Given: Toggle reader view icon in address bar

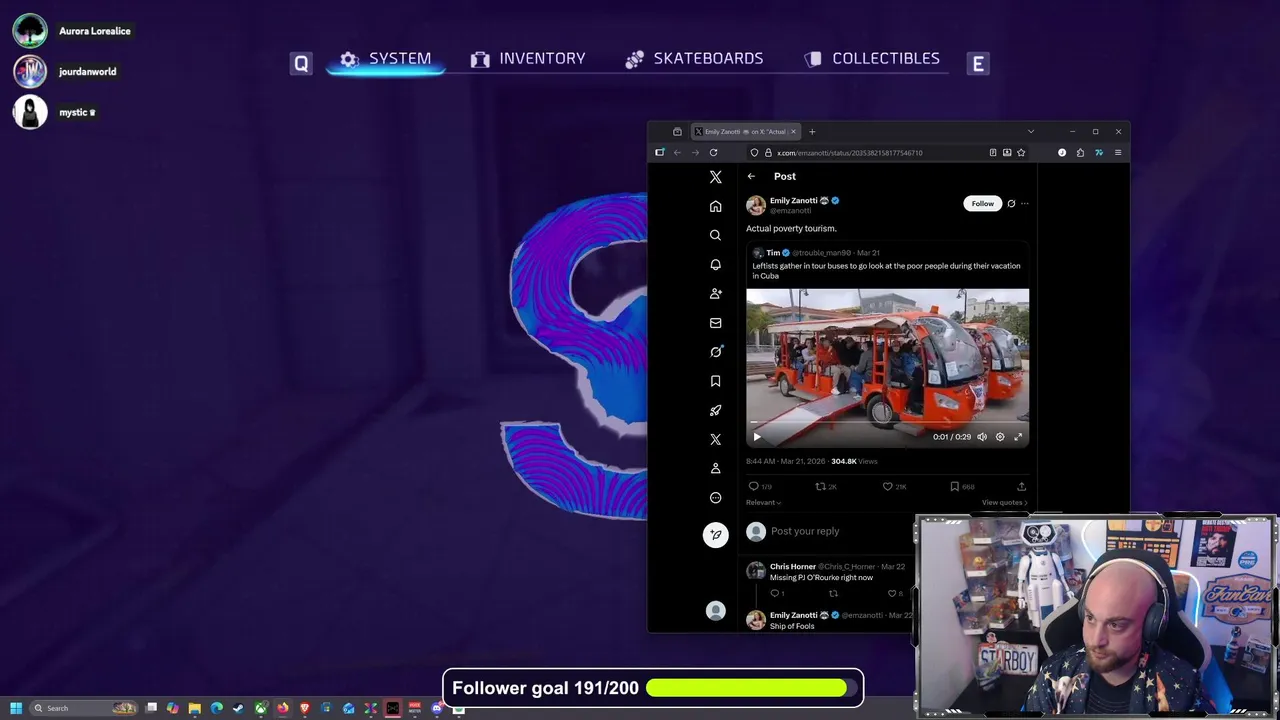Looking at the screenshot, I should pos(993,153).
